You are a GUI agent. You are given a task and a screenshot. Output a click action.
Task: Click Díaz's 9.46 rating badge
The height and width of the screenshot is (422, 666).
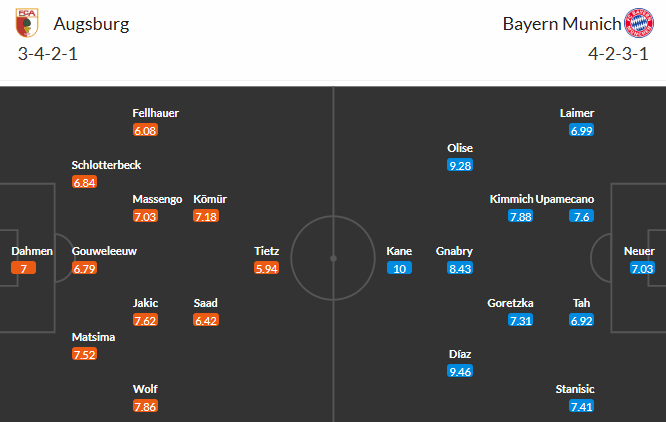point(460,371)
